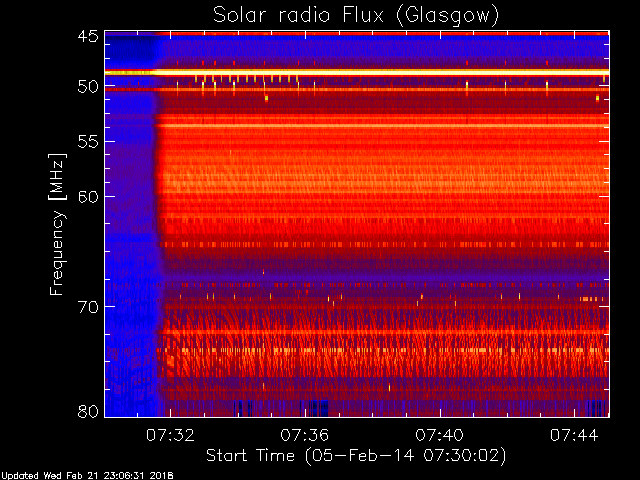Click the Updated Wed Feb 21 timestamp text
The width and height of the screenshot is (640, 480).
(87, 476)
